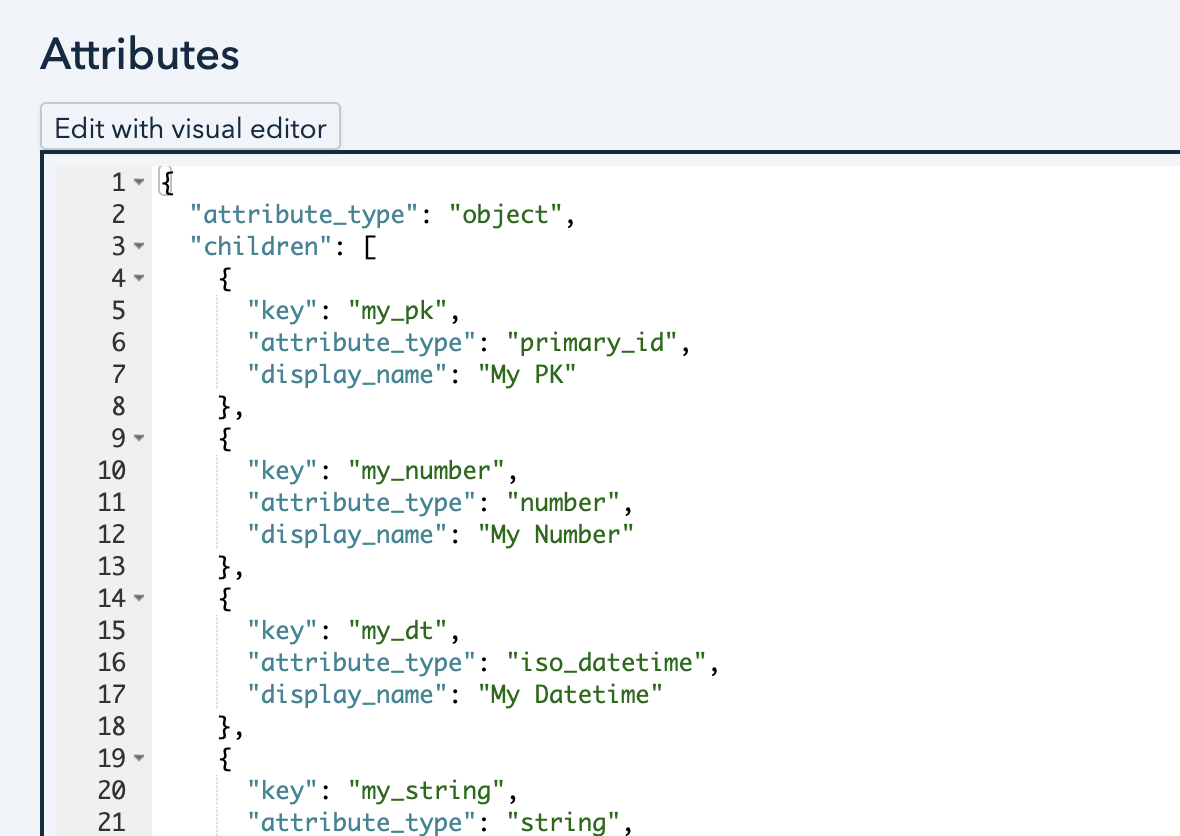1180x836 pixels.
Task: Fold the my_pk object on line 4
Action: (139, 279)
